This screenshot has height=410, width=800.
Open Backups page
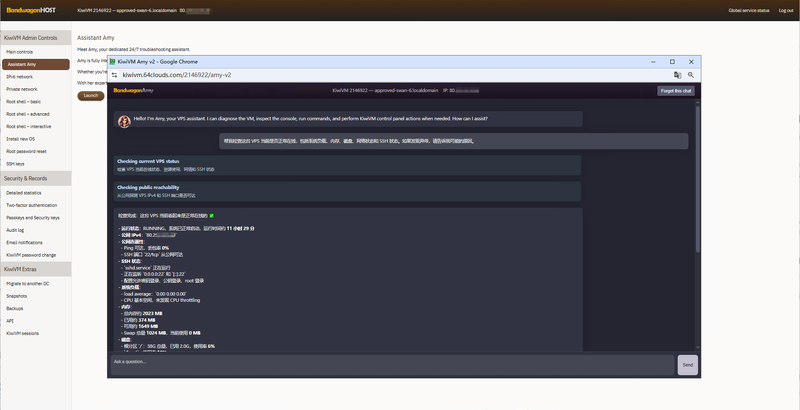tap(14, 309)
